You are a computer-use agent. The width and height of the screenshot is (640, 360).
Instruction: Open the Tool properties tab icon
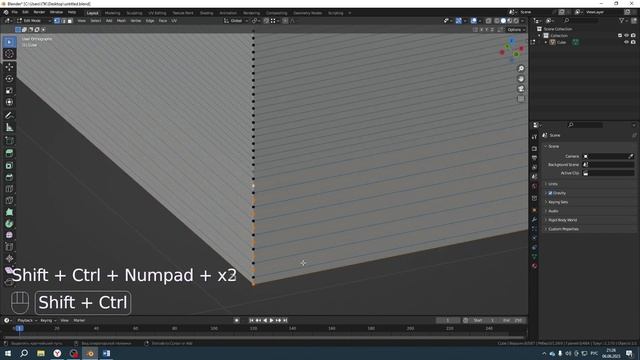click(534, 137)
